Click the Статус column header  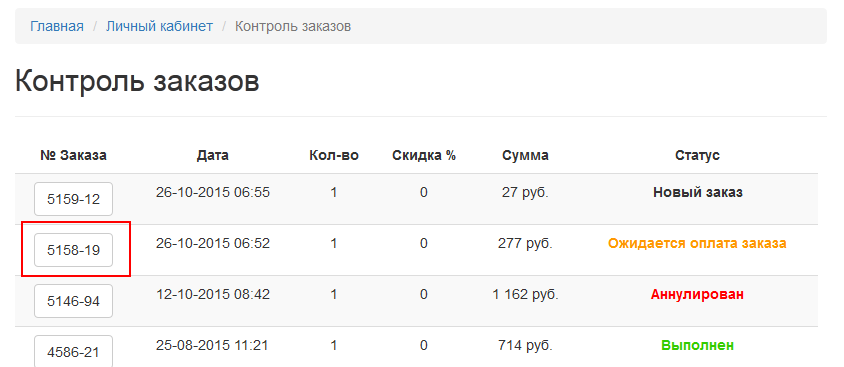click(x=698, y=156)
